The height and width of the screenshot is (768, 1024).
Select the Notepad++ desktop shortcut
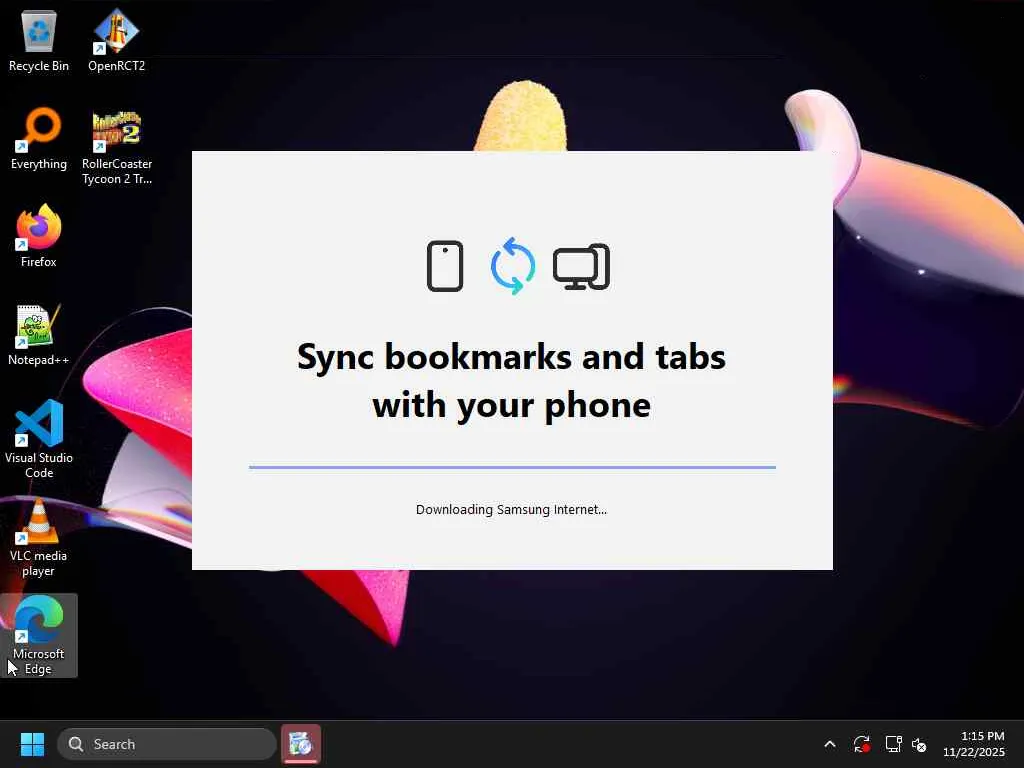(39, 335)
